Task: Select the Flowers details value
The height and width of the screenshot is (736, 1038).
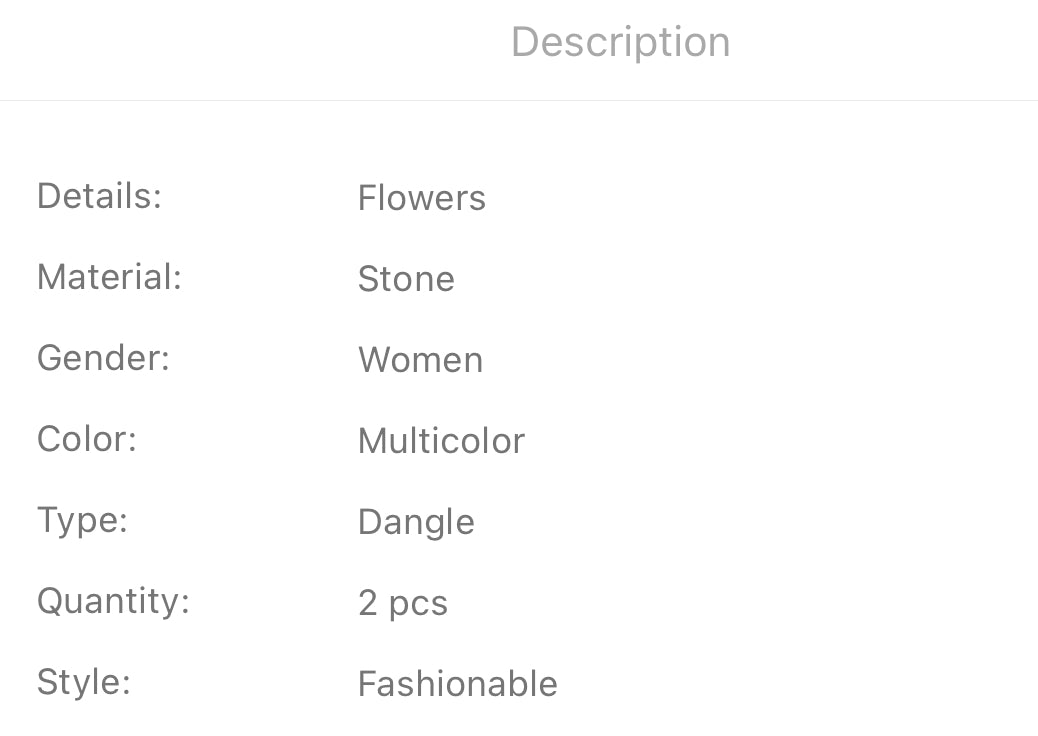Action: 421,198
